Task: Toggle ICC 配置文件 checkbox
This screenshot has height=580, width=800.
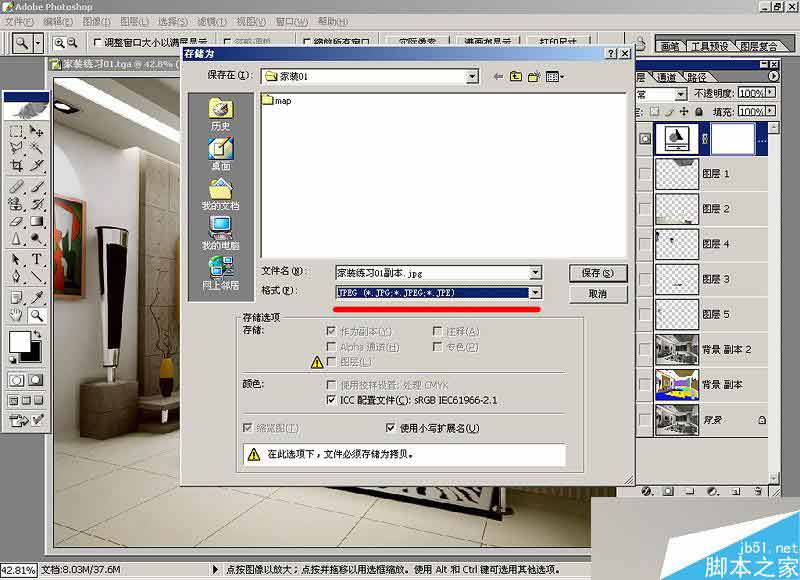Action: tap(331, 399)
